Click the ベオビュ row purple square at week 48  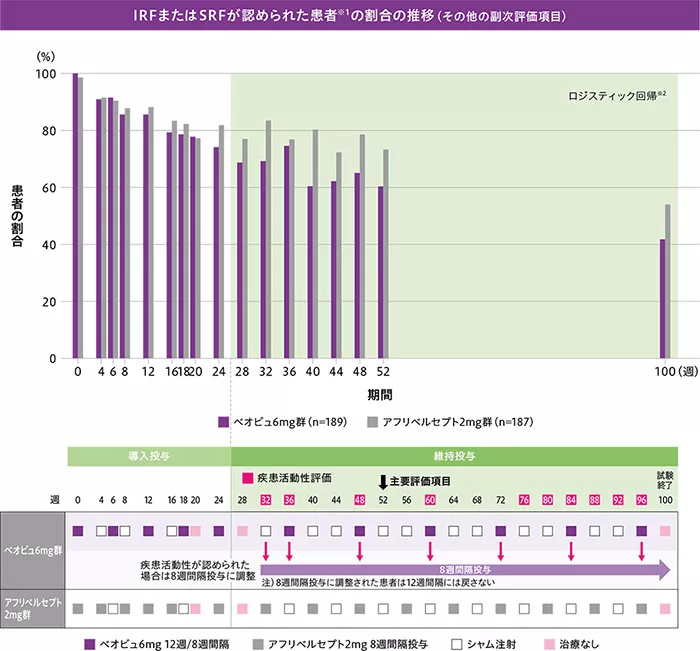360,530
